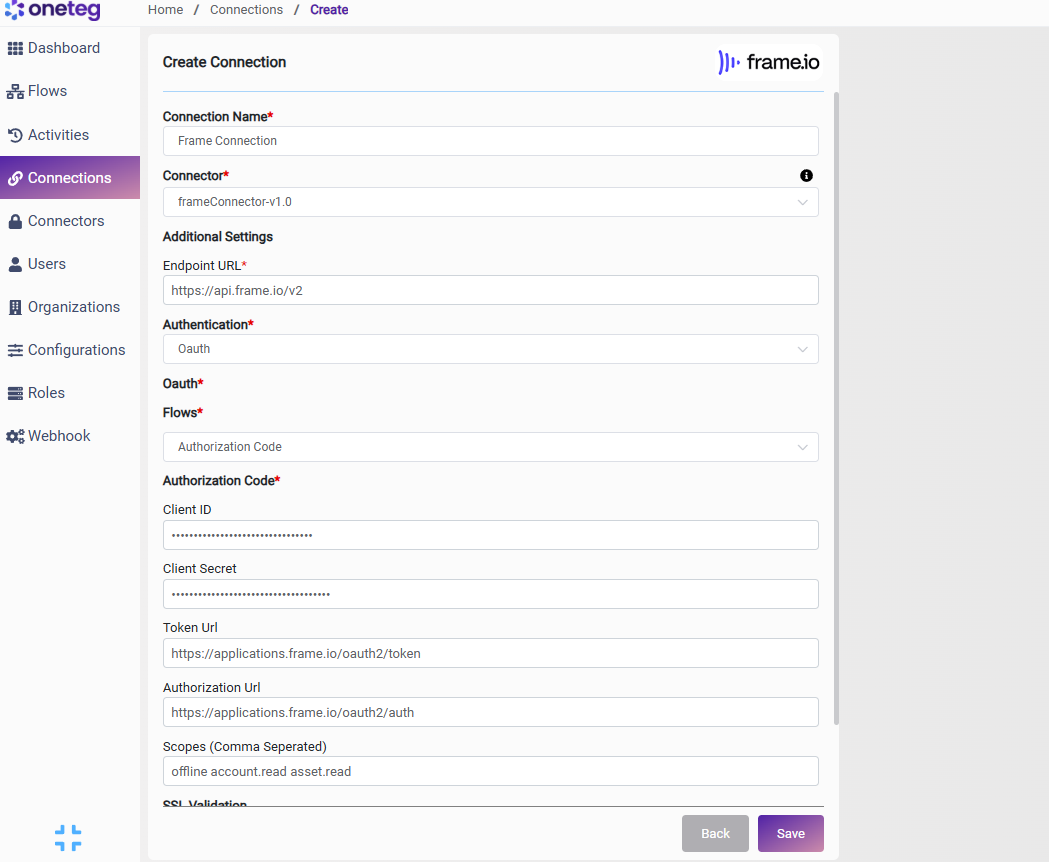Click the Activities history icon
The width and height of the screenshot is (1049, 862).
15,135
